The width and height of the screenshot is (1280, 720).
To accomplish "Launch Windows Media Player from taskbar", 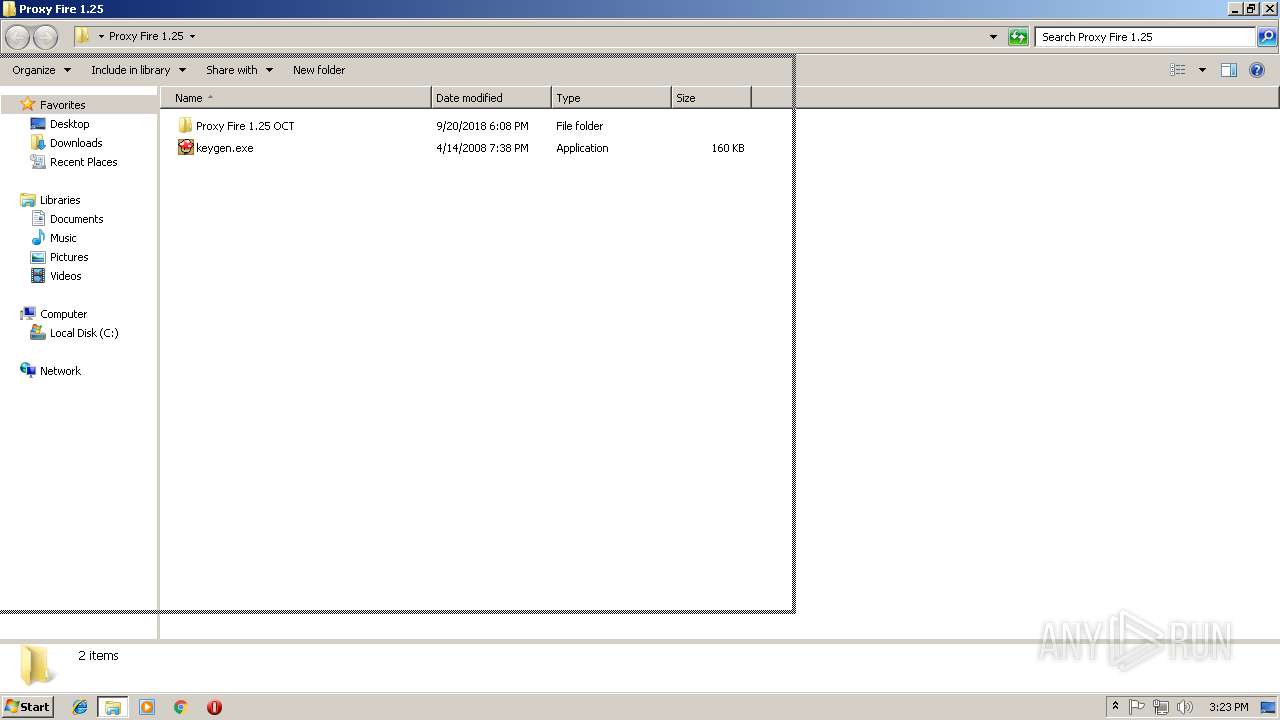I will [x=147, y=707].
